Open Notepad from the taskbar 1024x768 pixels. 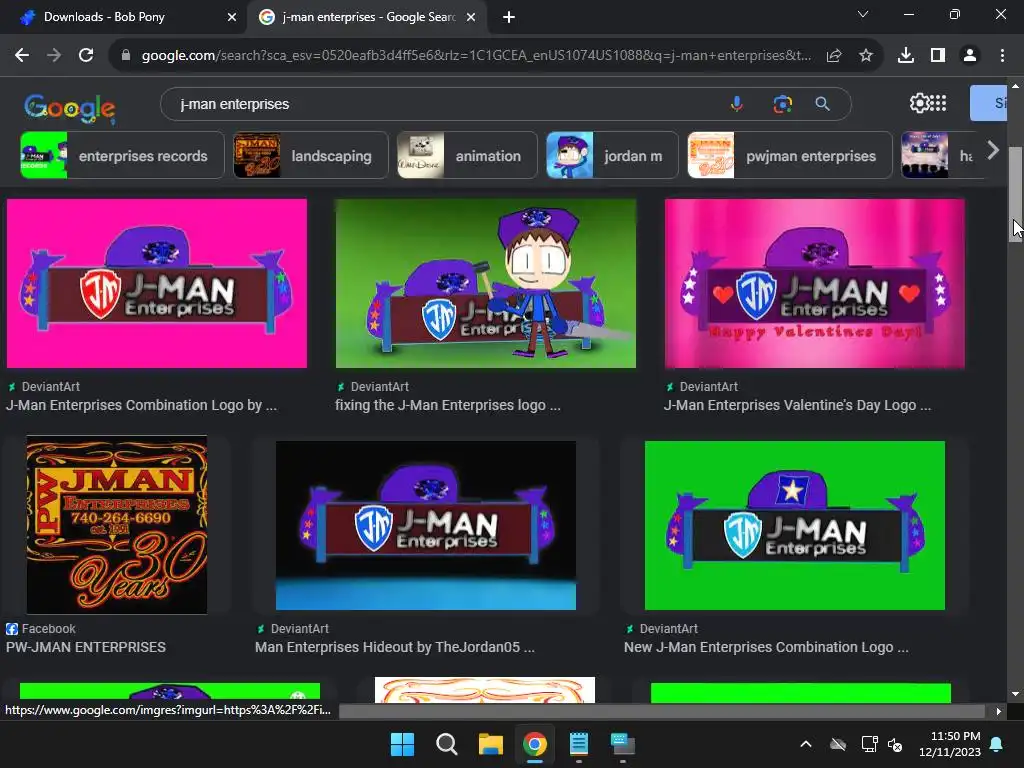pos(579,744)
